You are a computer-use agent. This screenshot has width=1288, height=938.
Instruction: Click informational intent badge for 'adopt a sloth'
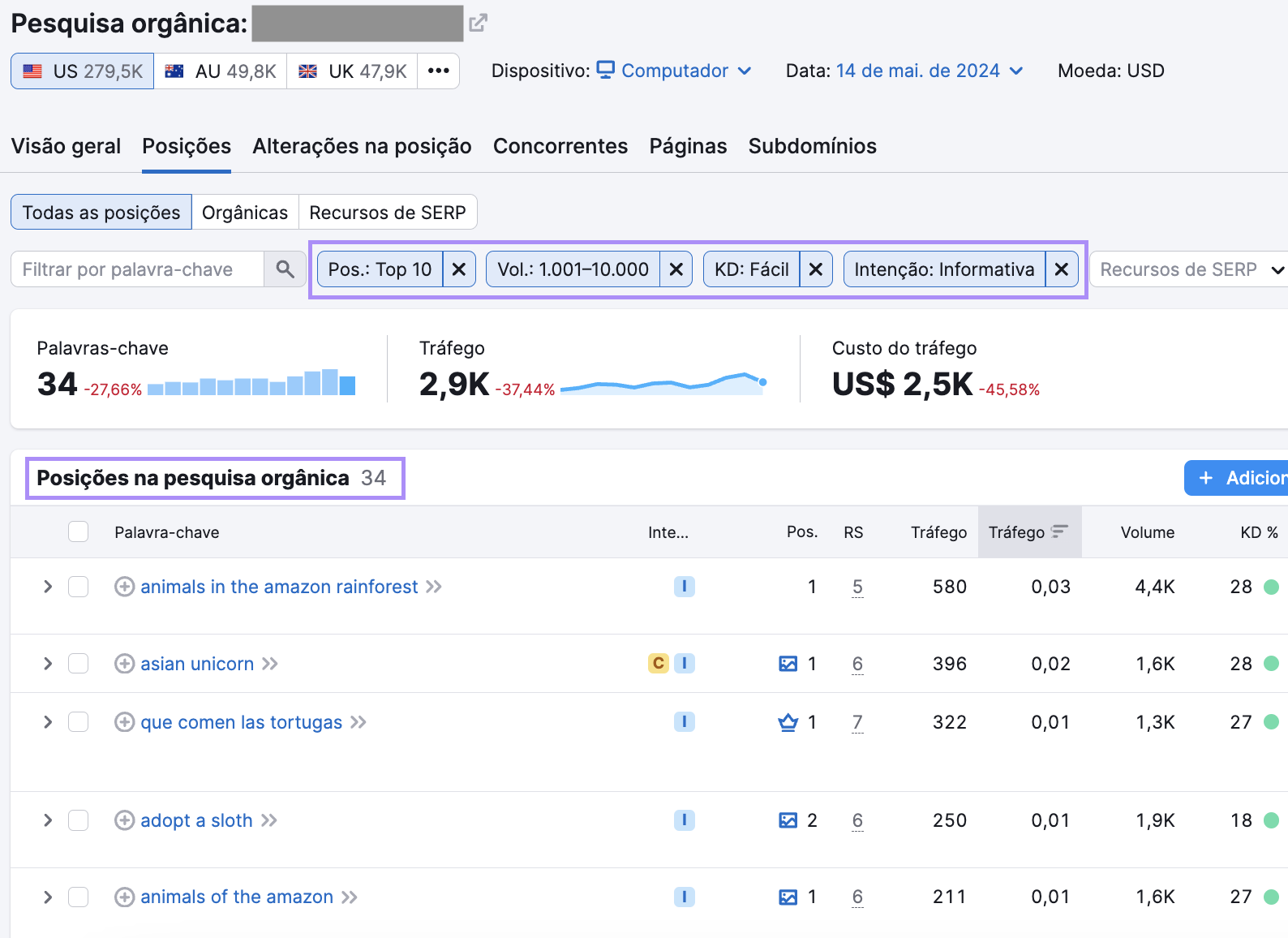pyautogui.click(x=685, y=820)
